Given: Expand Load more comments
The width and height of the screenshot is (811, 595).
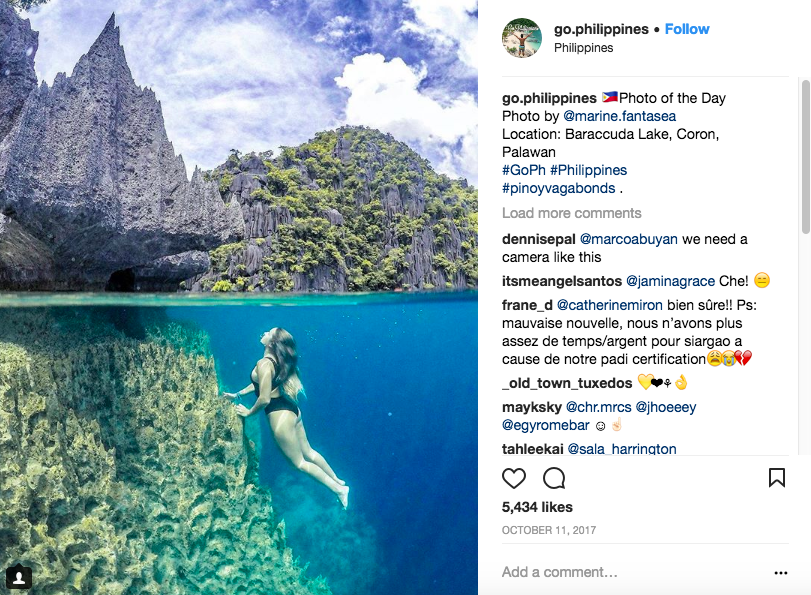Looking at the screenshot, I should click(x=571, y=213).
